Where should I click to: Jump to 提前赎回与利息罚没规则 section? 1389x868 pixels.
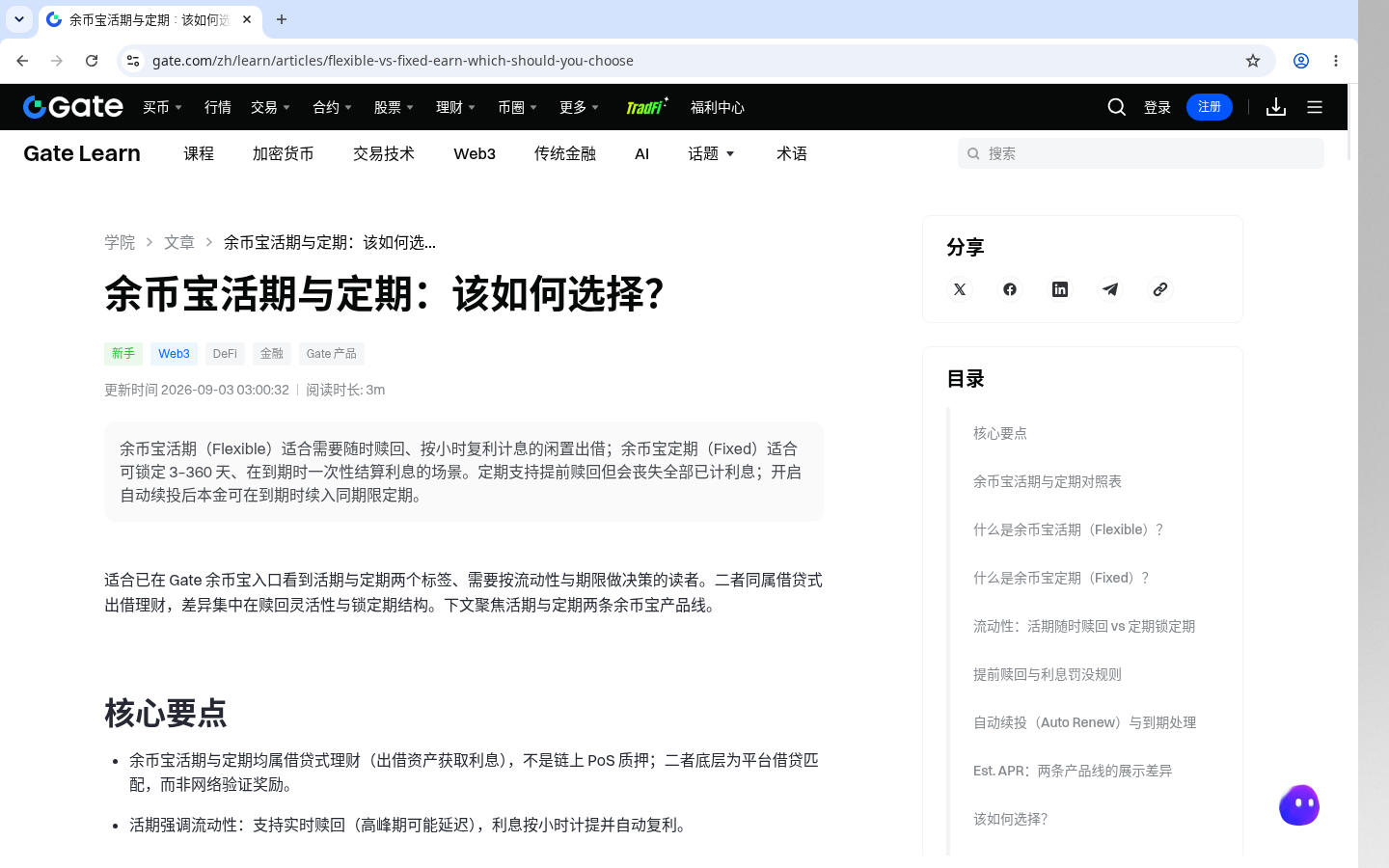(1048, 674)
